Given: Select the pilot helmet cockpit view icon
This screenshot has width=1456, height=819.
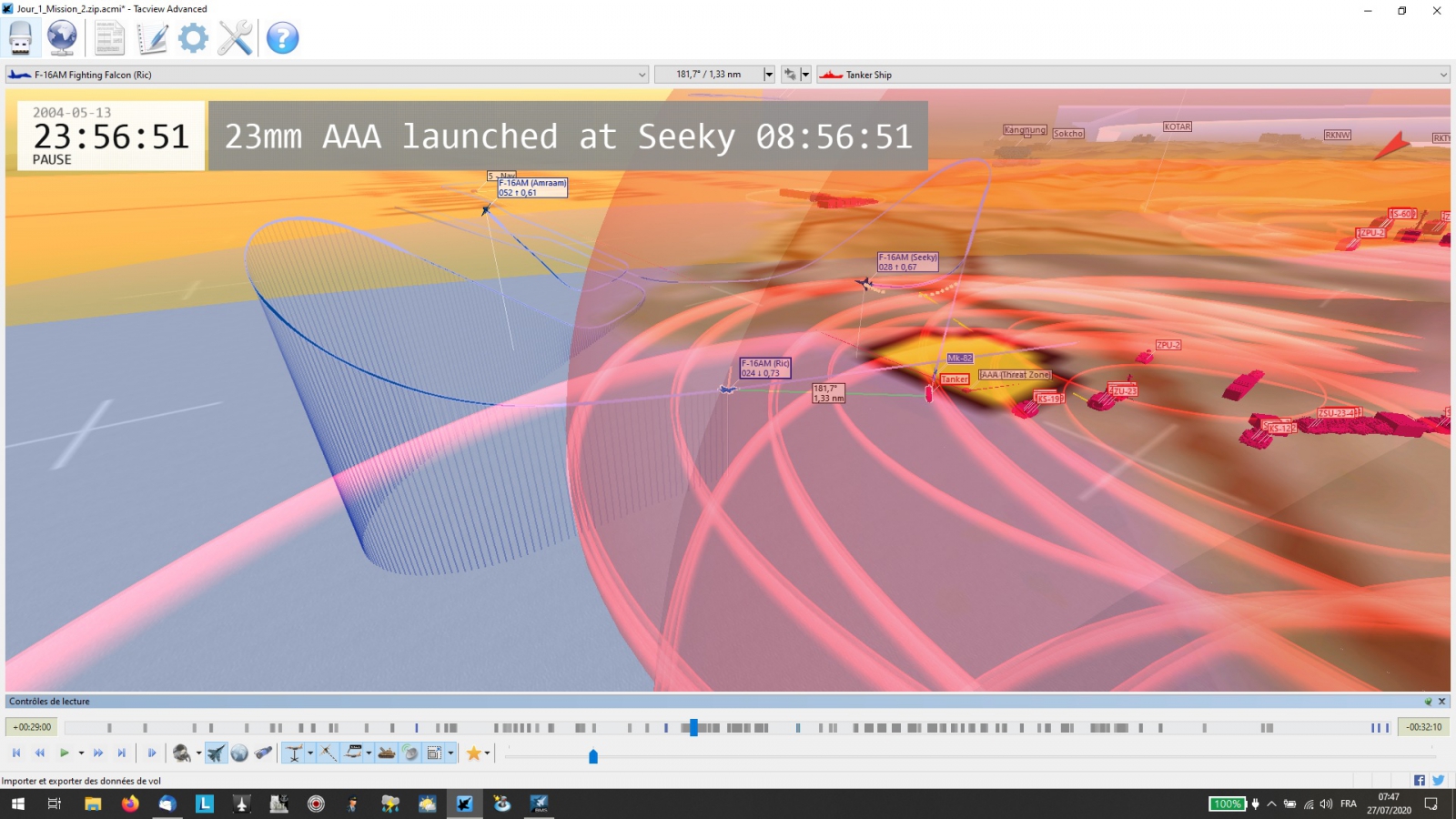Looking at the screenshot, I should pos(182,753).
